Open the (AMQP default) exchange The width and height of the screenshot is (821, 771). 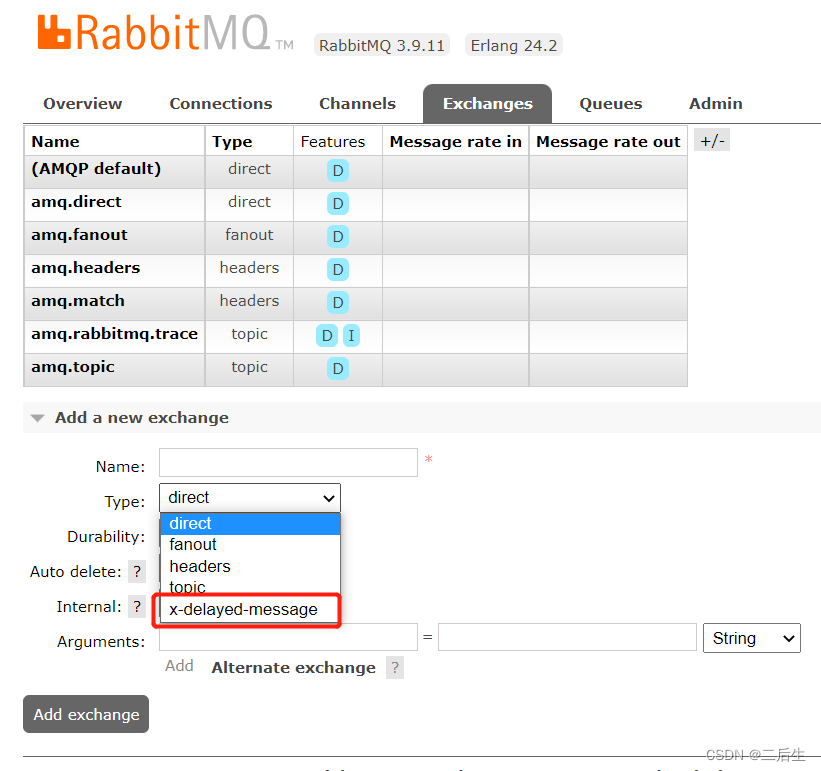(96, 169)
